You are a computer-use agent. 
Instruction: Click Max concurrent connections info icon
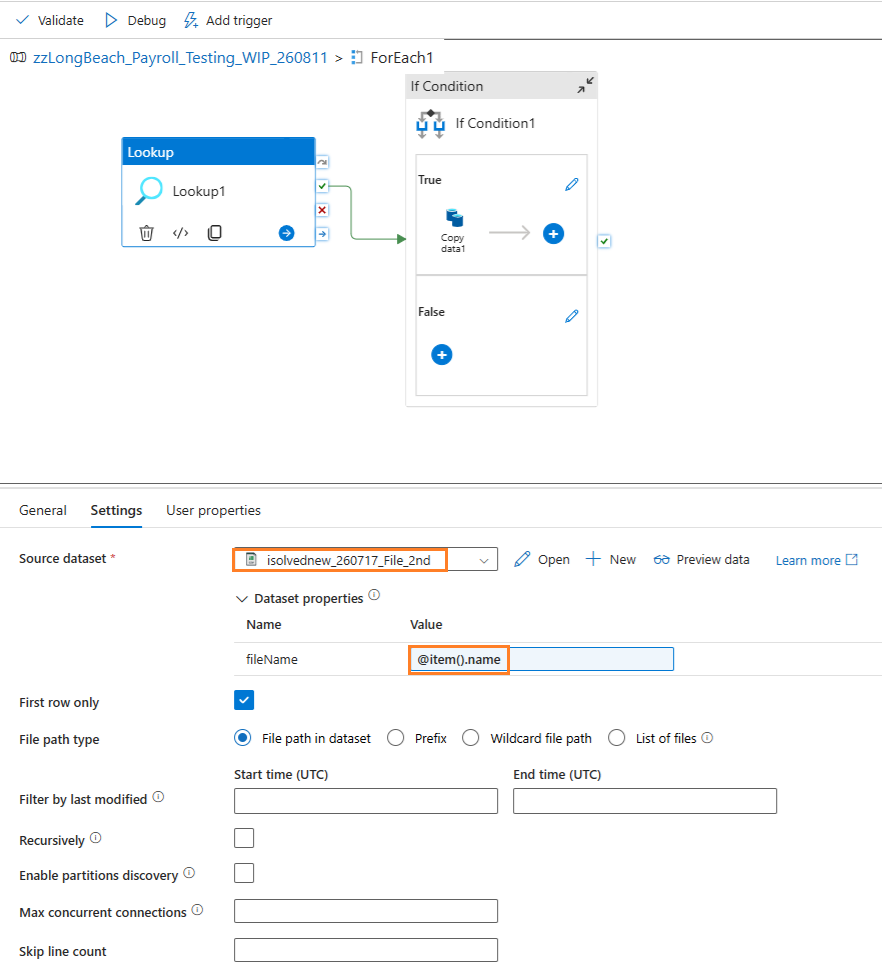click(198, 910)
